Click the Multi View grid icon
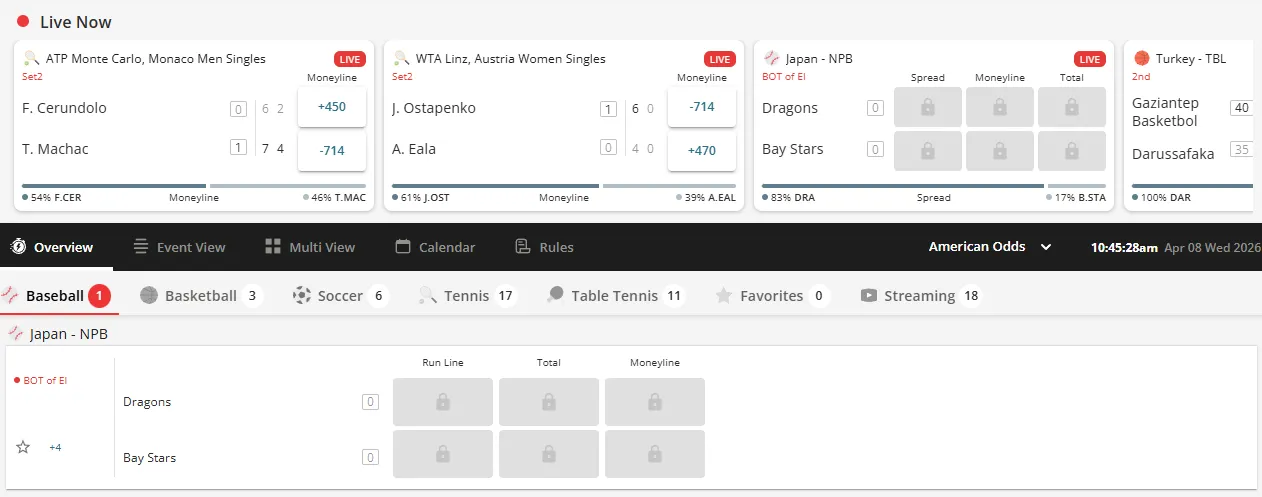 point(273,247)
